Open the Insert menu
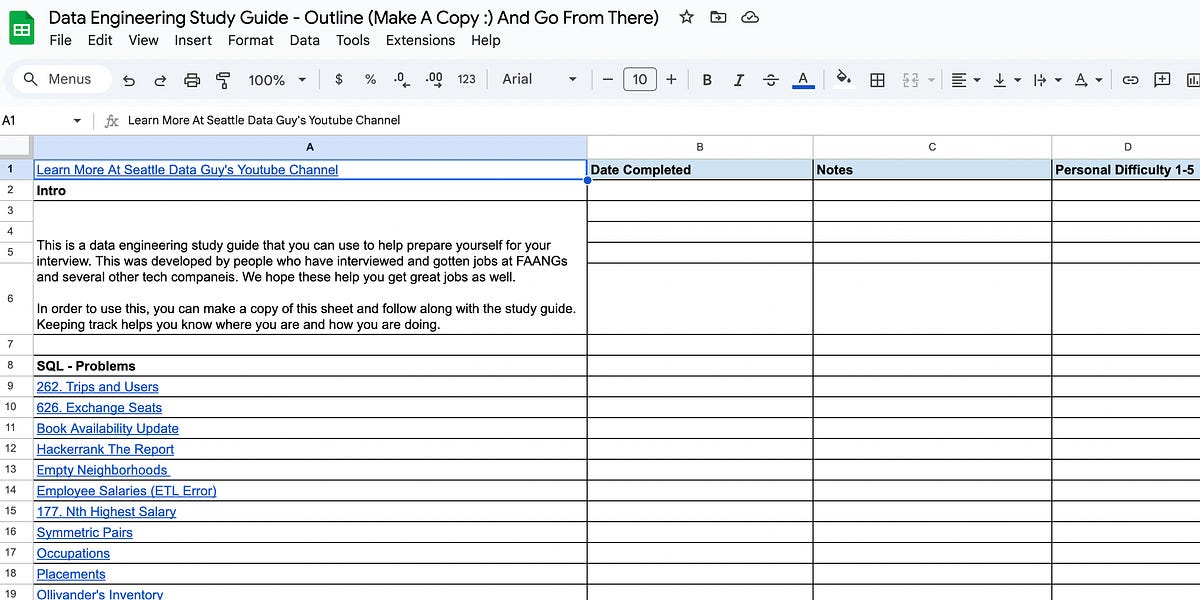Screen dimensions: 1200x600 pyautogui.click(x=193, y=40)
